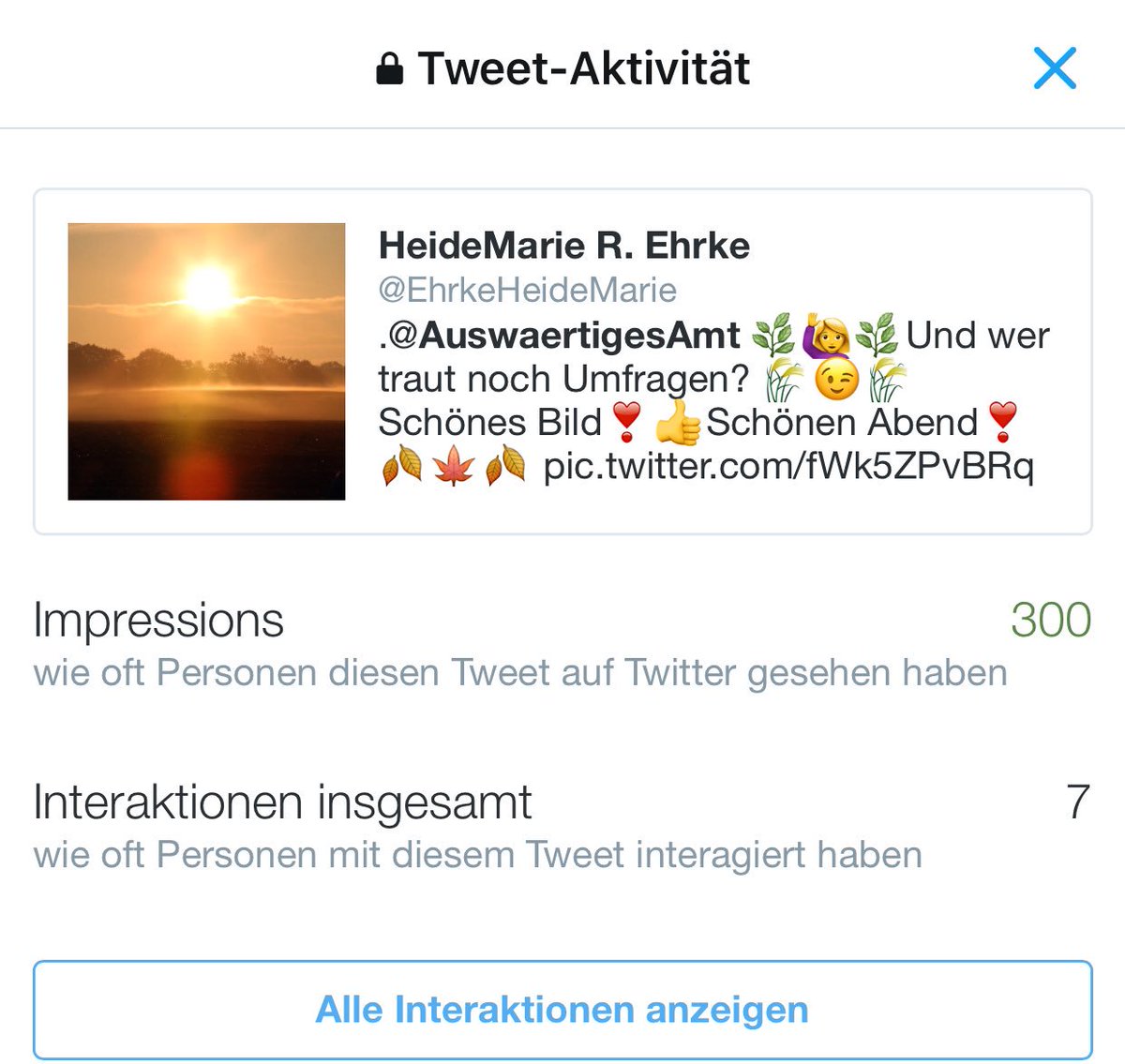Image resolution: width=1125 pixels, height=1064 pixels.
Task: Close the Tweet-Aktivität panel with the X
Action: coord(1055,68)
